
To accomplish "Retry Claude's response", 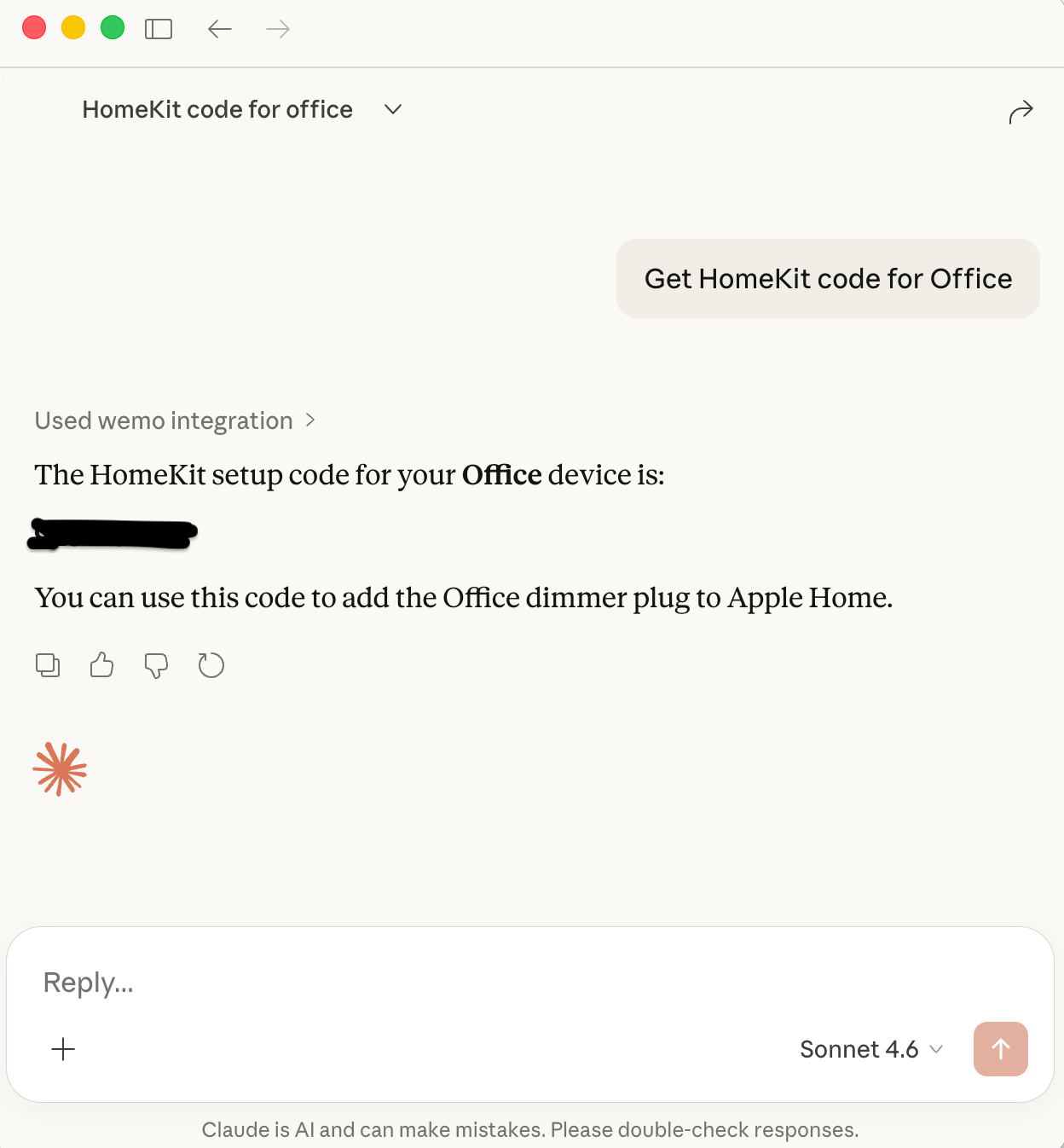I will pos(211,665).
